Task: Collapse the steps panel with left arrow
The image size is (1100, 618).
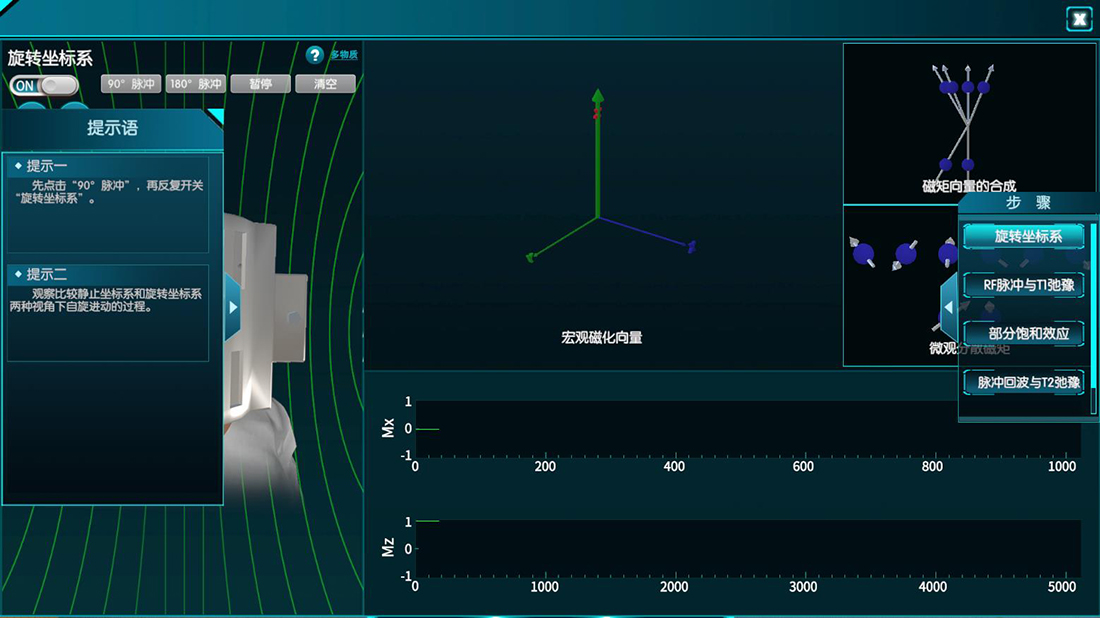Action: coord(948,307)
